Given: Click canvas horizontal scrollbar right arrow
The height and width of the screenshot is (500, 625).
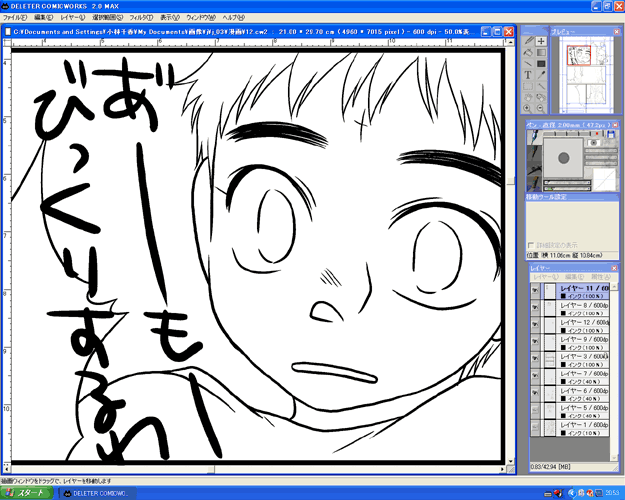Looking at the screenshot, I should tap(503, 469).
